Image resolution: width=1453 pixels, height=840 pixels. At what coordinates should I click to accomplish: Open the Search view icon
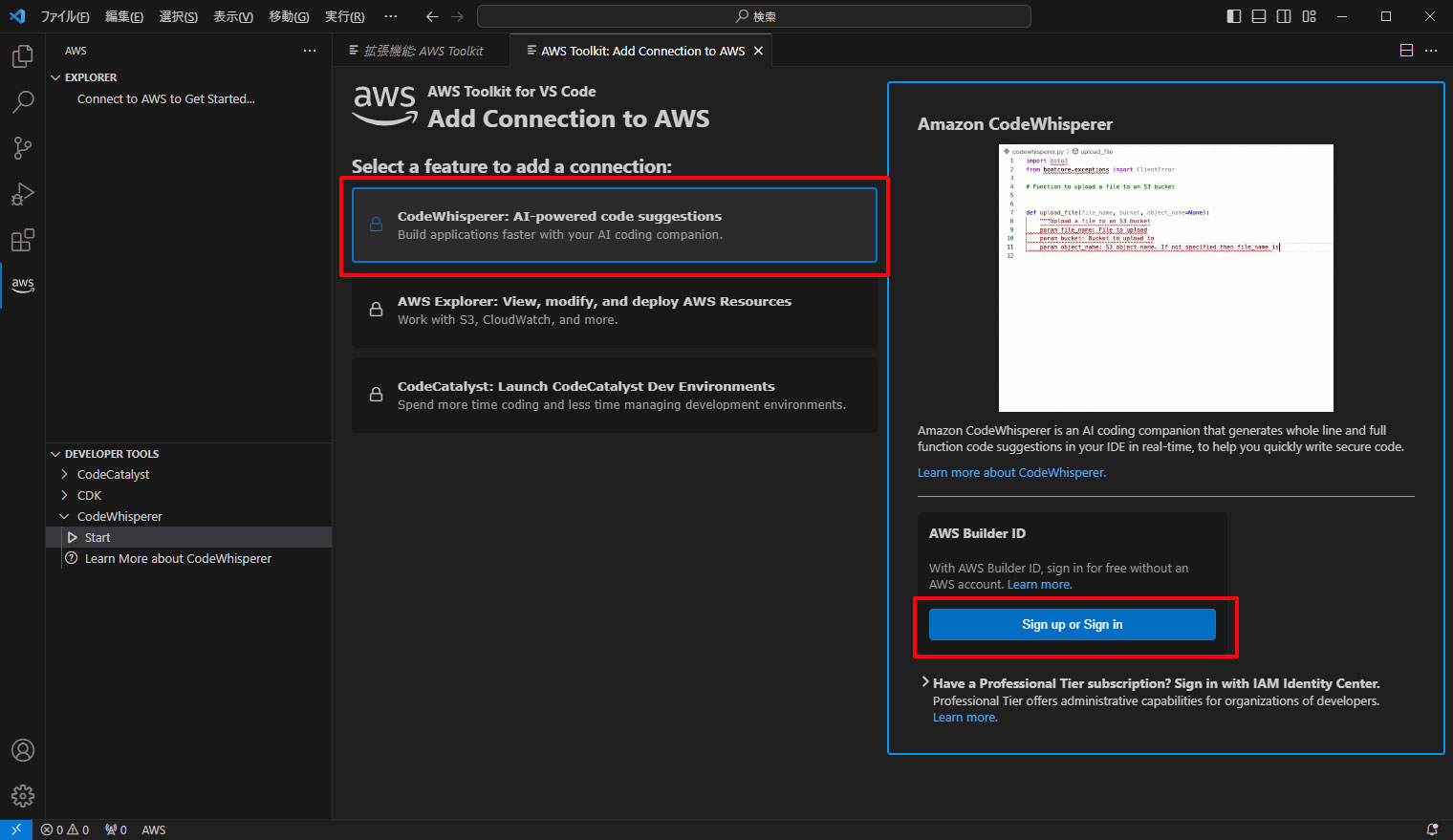[23, 102]
